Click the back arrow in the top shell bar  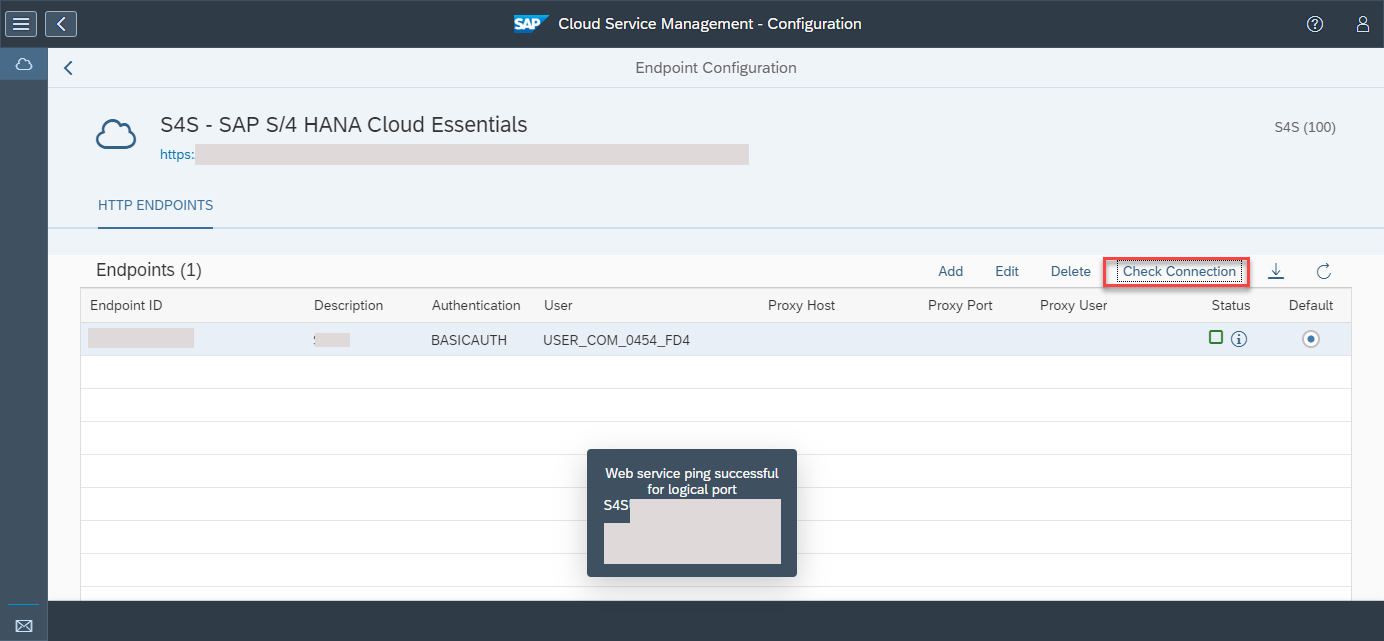pyautogui.click(x=61, y=23)
